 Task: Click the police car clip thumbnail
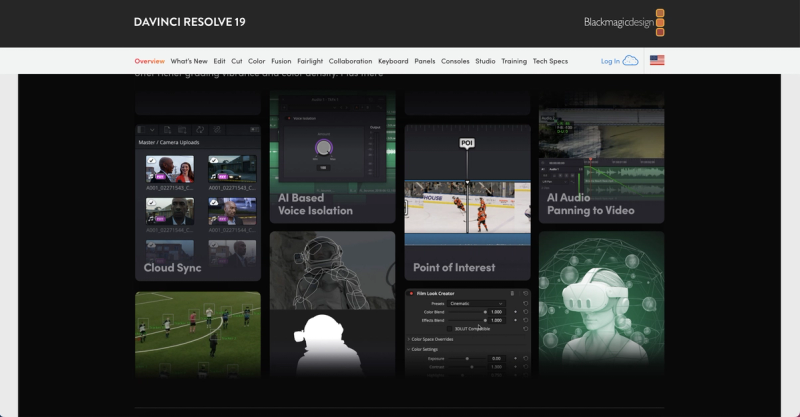pos(232,169)
